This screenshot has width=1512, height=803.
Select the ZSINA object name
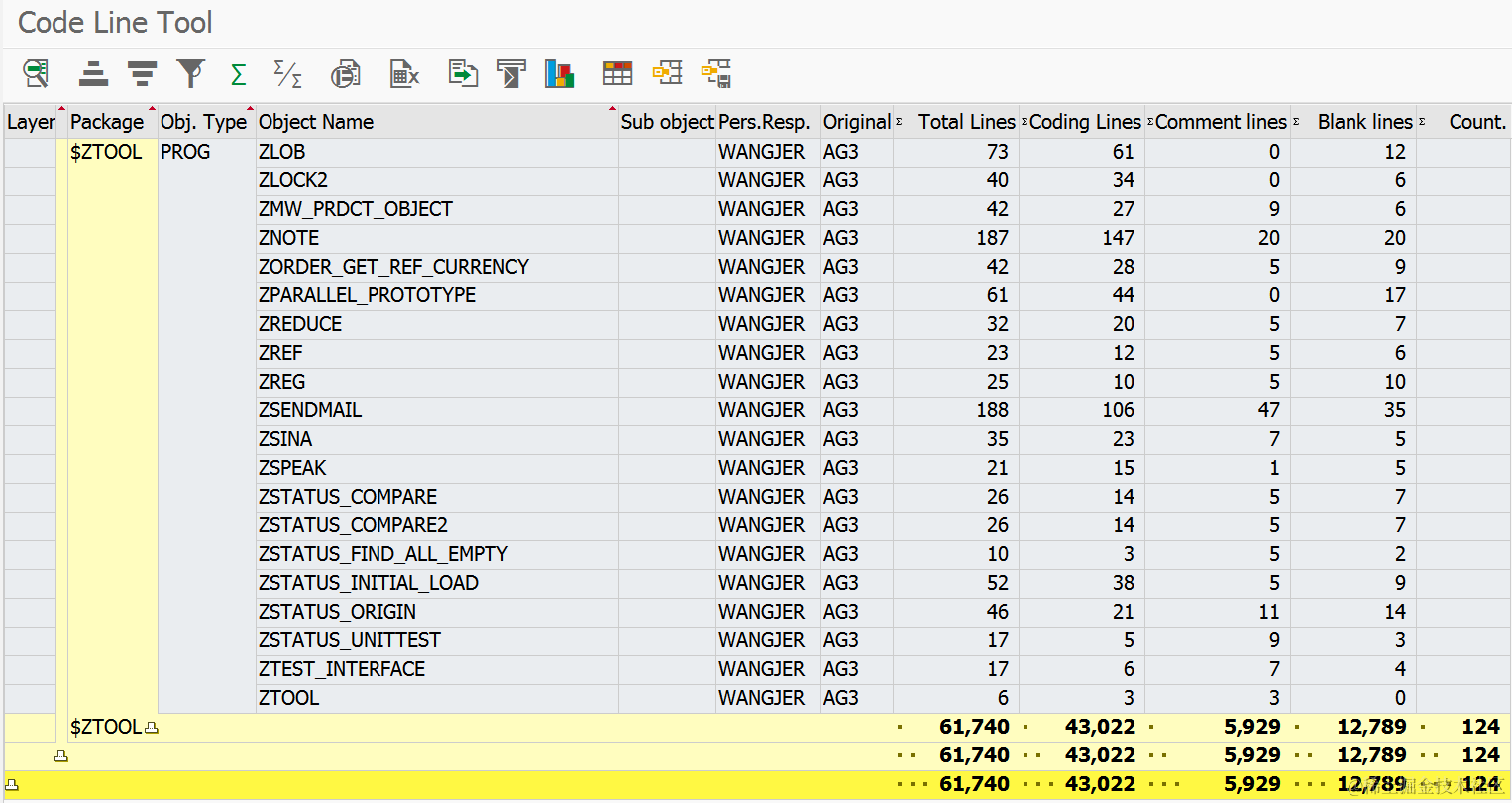pos(285,439)
